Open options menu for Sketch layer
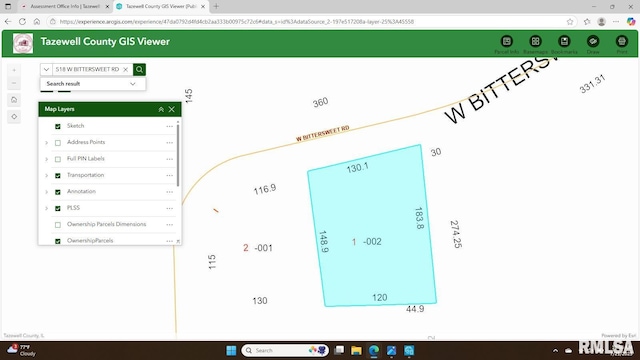640x360 pixels. pyautogui.click(x=169, y=126)
